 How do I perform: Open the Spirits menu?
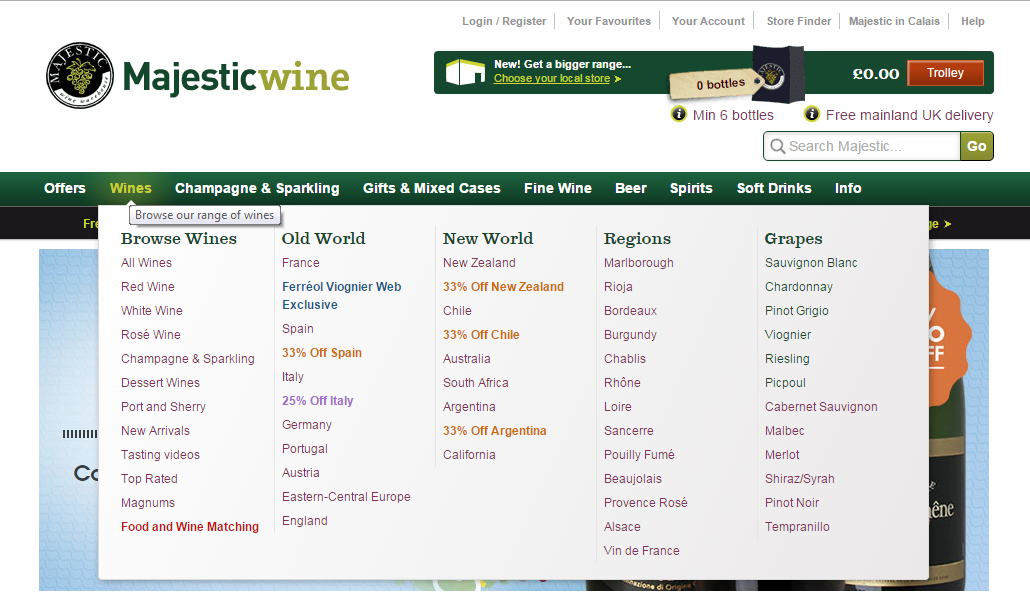(691, 189)
